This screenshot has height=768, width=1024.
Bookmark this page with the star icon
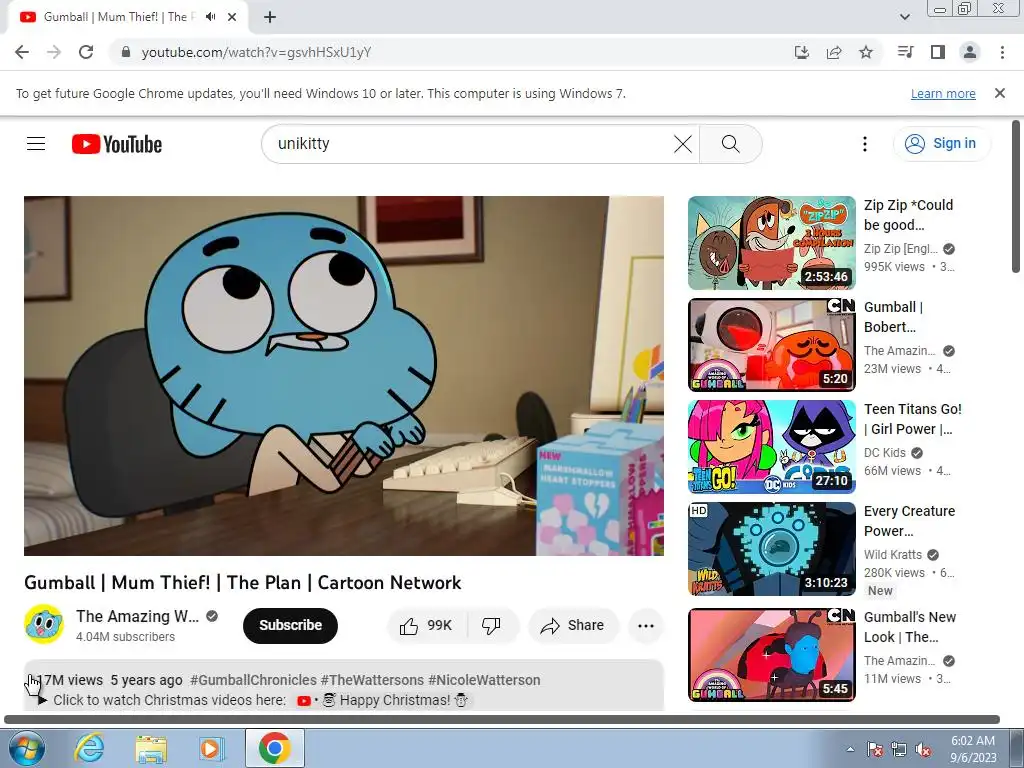(x=866, y=52)
